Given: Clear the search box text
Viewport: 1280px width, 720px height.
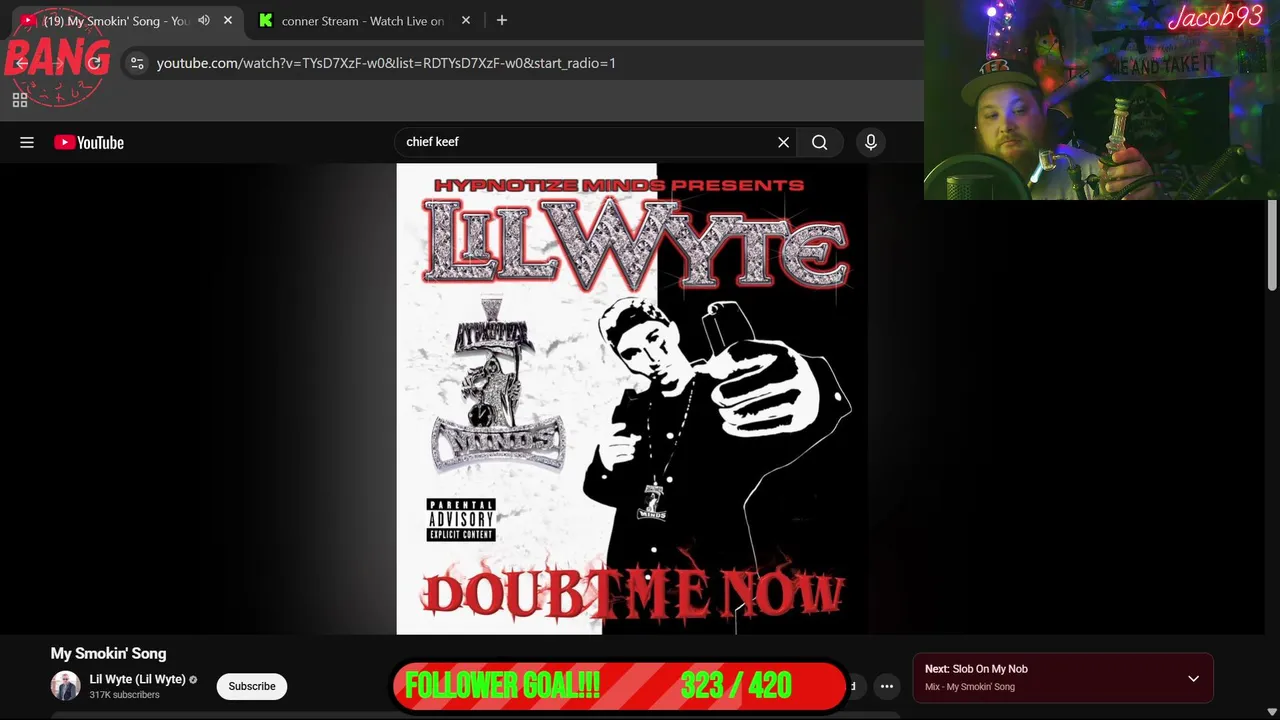Looking at the screenshot, I should 784,142.
